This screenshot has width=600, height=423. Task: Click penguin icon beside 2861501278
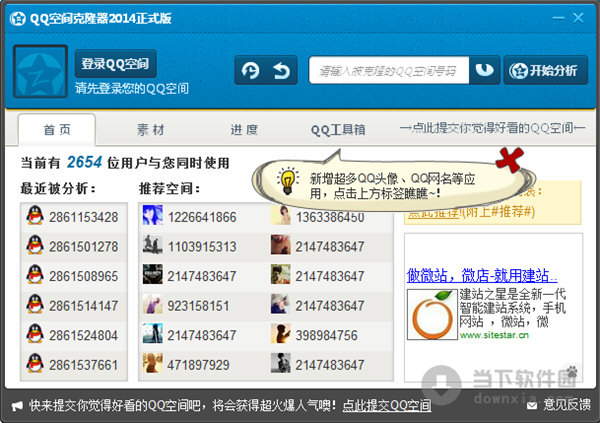(35, 245)
